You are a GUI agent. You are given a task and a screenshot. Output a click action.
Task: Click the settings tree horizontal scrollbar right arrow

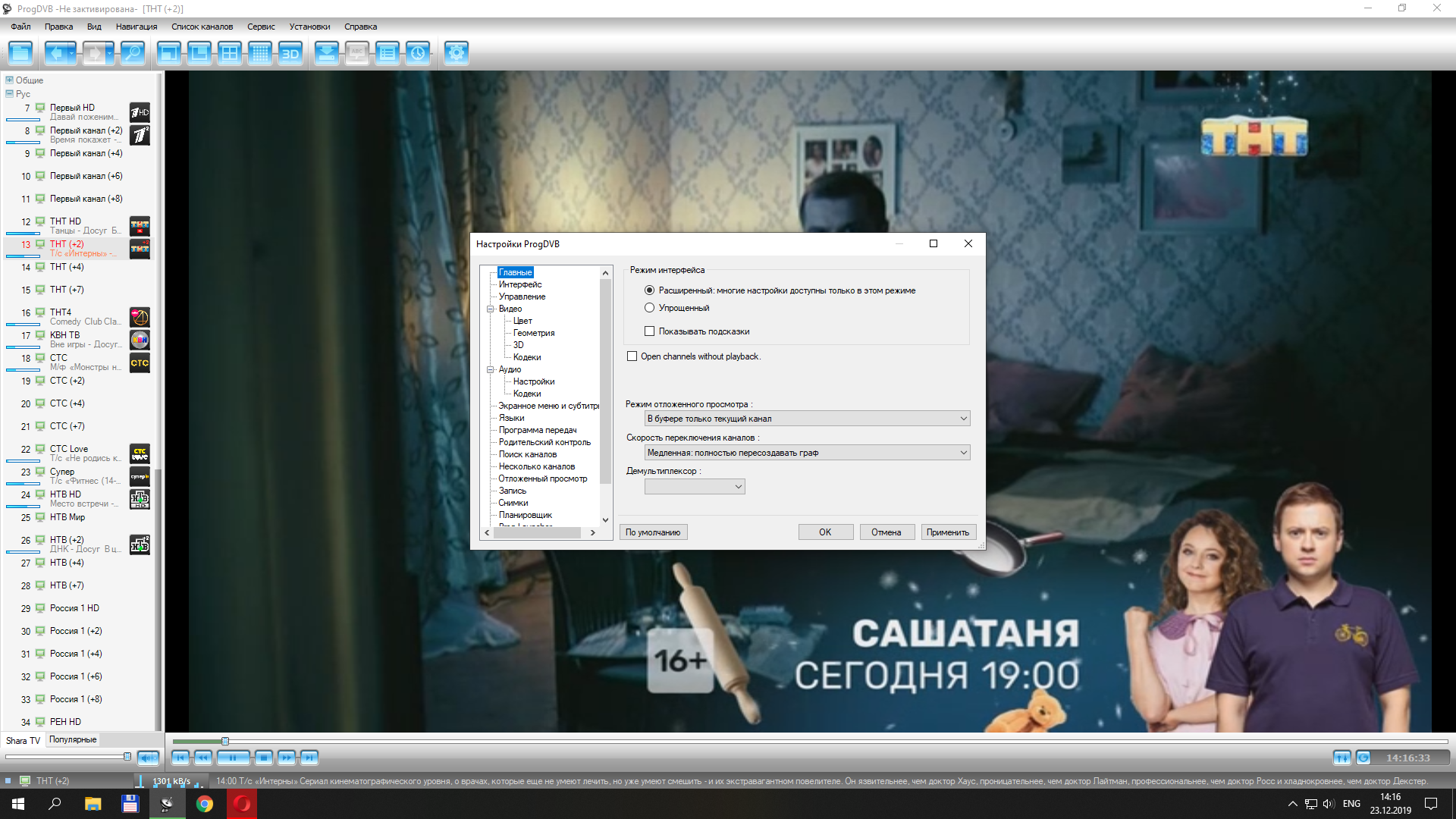point(593,533)
